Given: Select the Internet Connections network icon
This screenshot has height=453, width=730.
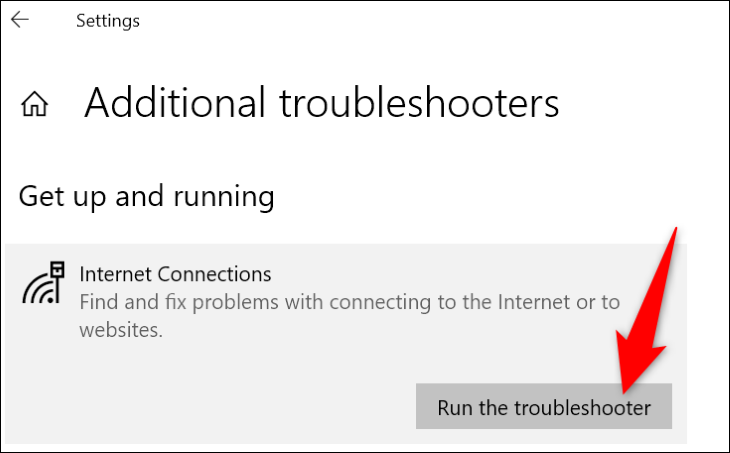Looking at the screenshot, I should click(x=43, y=283).
